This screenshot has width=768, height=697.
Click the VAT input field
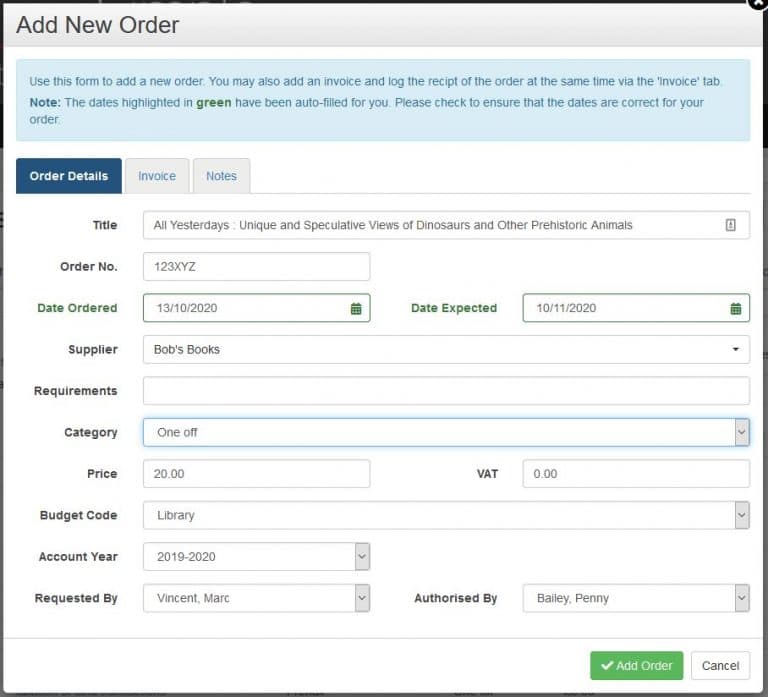point(636,474)
